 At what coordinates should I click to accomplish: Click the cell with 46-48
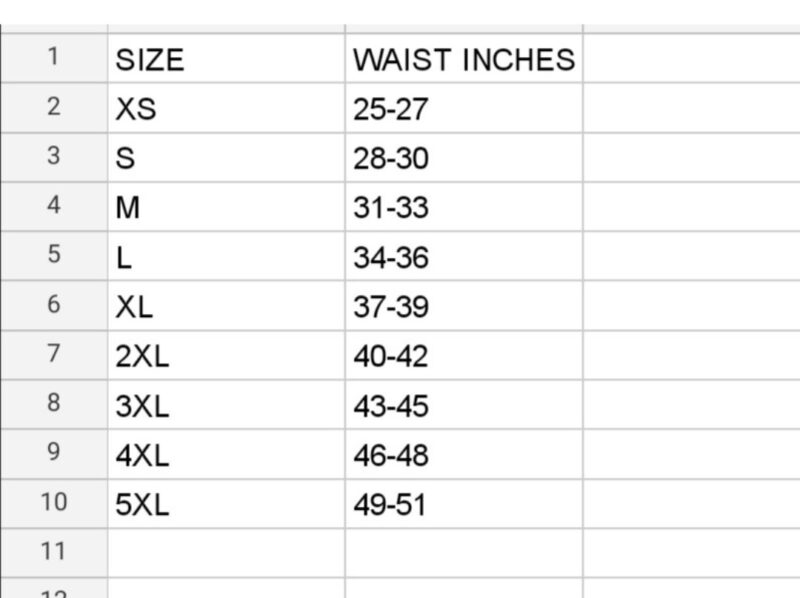pyautogui.click(x=463, y=455)
